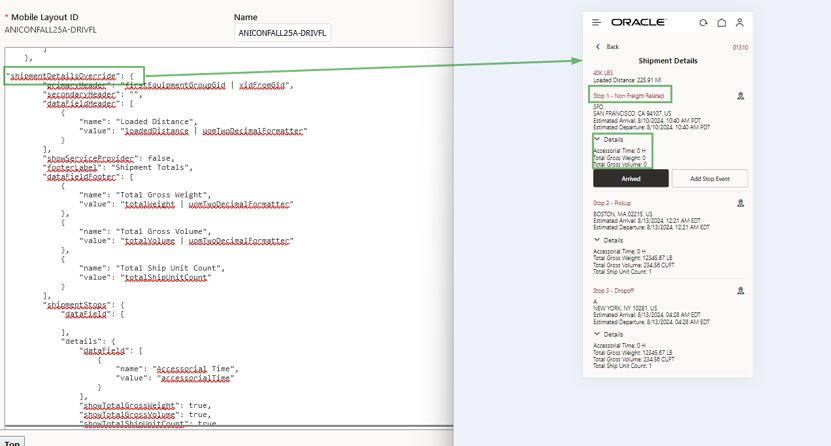Click the "showServiceProvider" line in JSON
Viewport: 831px width, 446px height.
point(109,158)
